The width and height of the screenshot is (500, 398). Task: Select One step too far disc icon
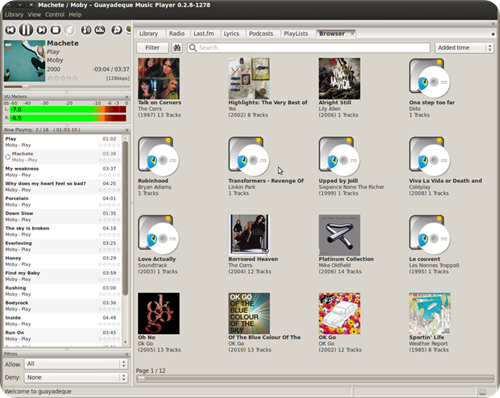[430, 79]
